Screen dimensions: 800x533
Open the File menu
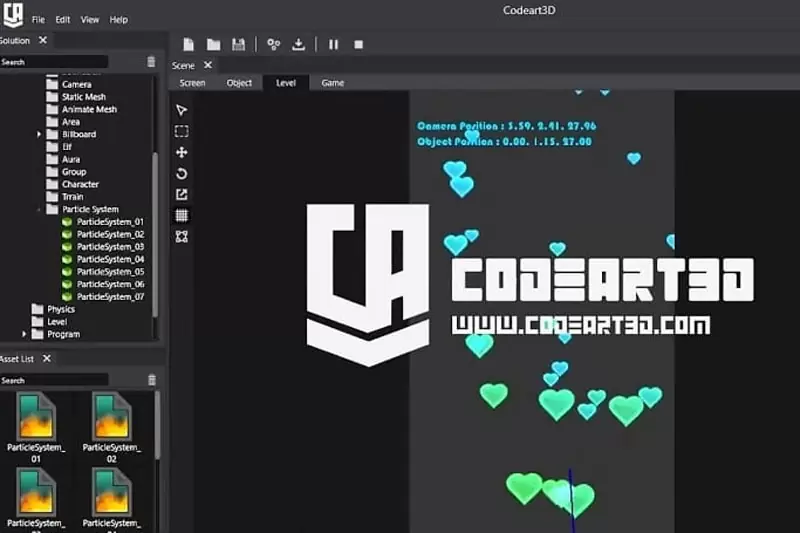click(x=38, y=19)
